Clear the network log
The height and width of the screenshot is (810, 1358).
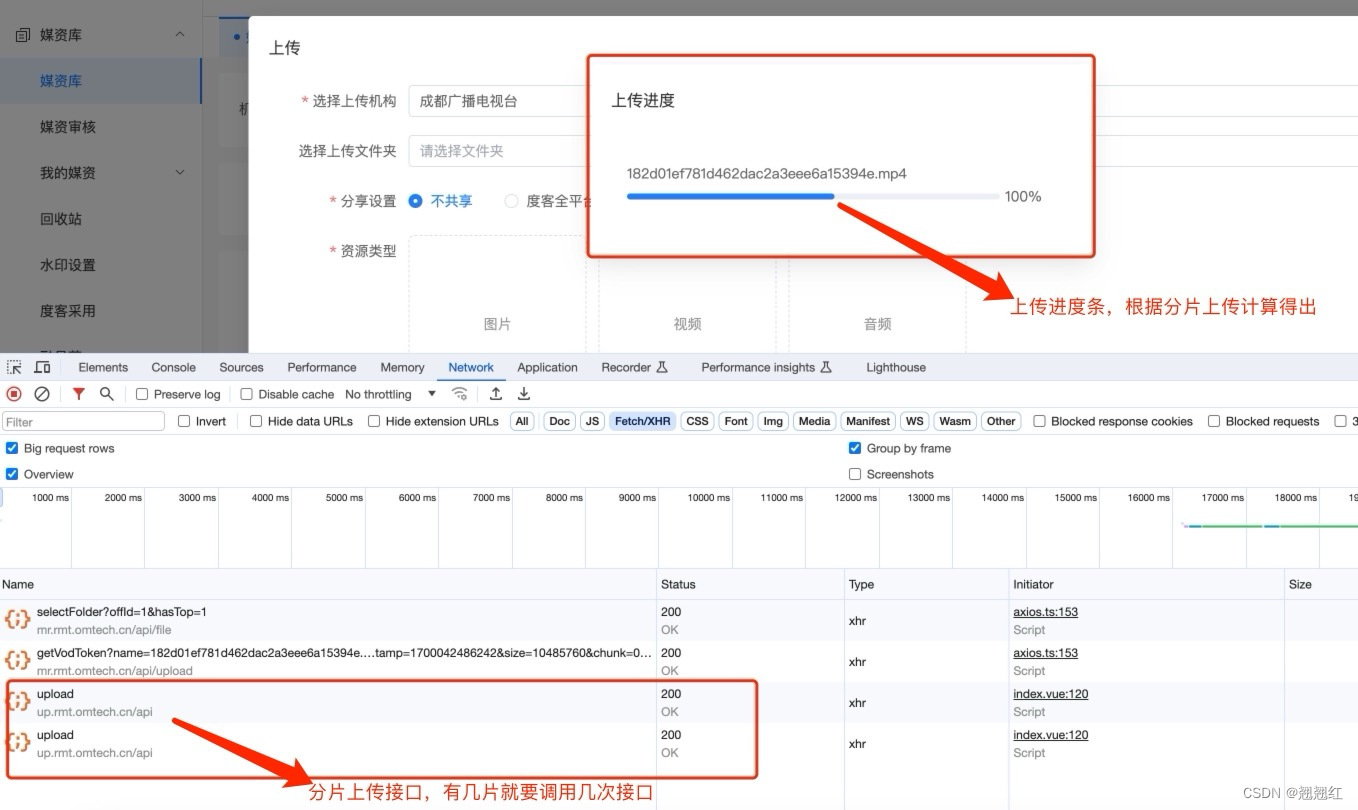tap(42, 394)
